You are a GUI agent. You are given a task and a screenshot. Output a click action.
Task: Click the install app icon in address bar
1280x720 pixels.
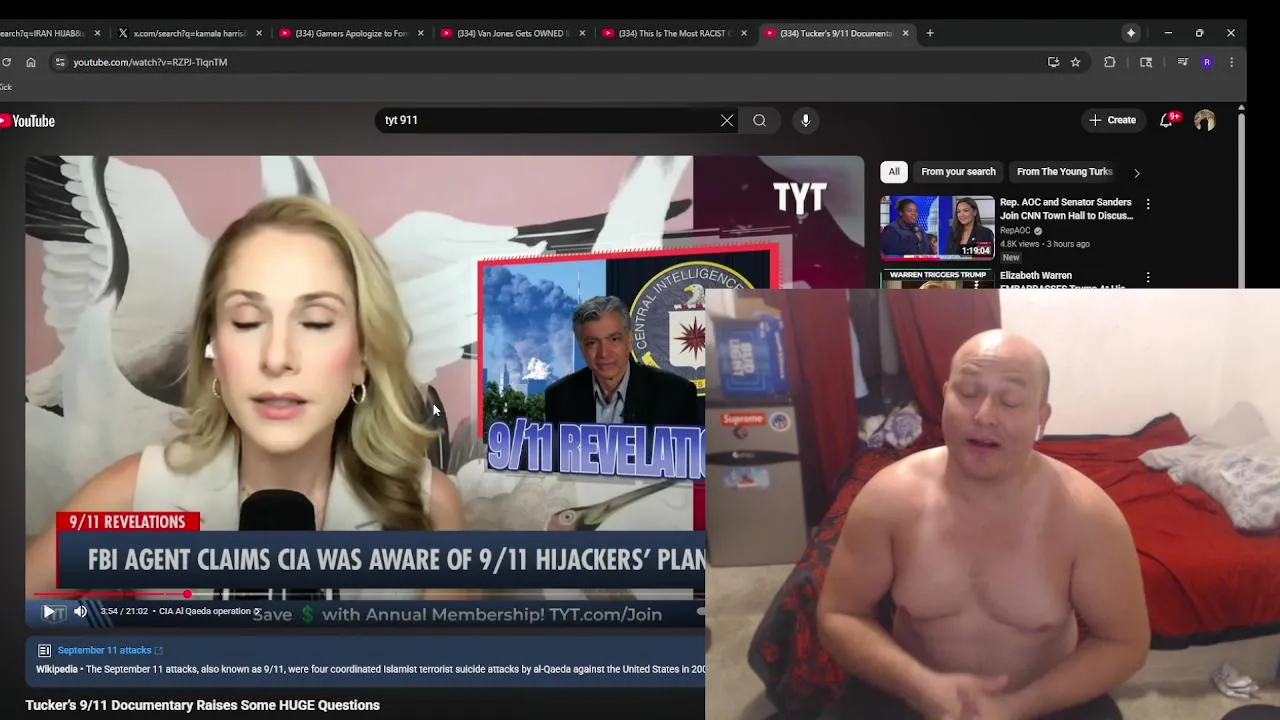[x=1053, y=62]
